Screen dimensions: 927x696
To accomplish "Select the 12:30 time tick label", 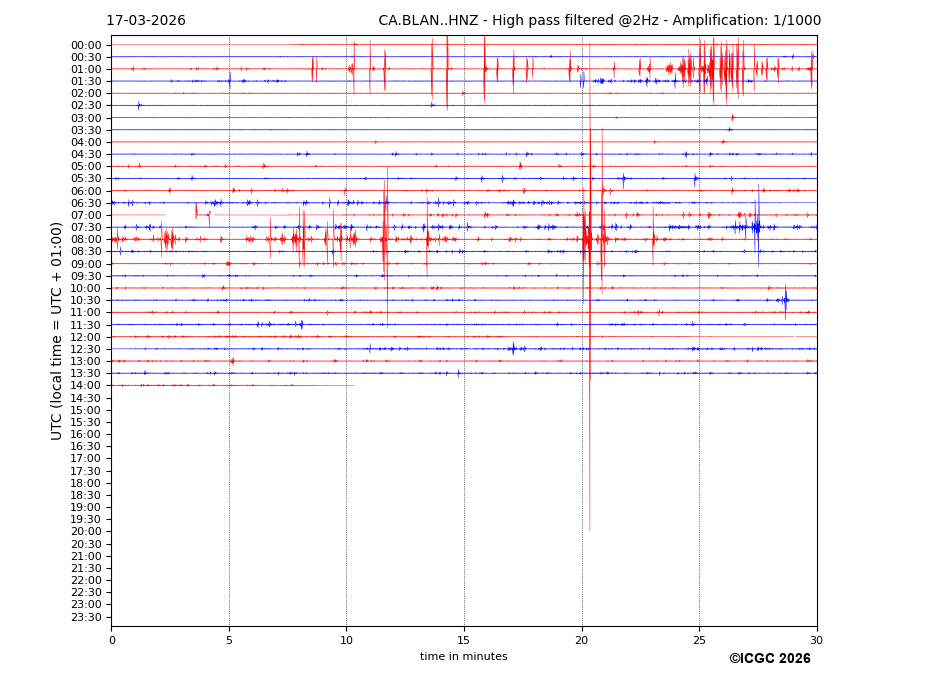I will [x=86, y=349].
